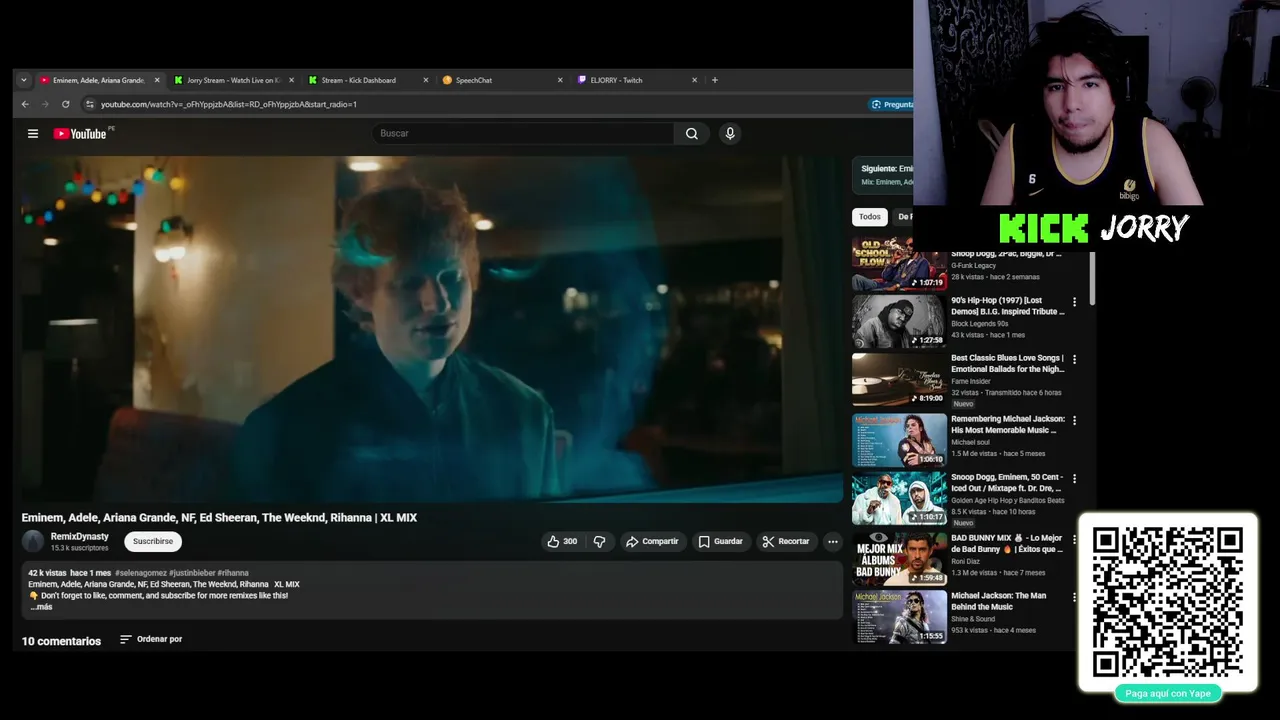Click the #selenagomez hashtag
Screen dimensions: 1280x720
pyautogui.click(x=141, y=573)
